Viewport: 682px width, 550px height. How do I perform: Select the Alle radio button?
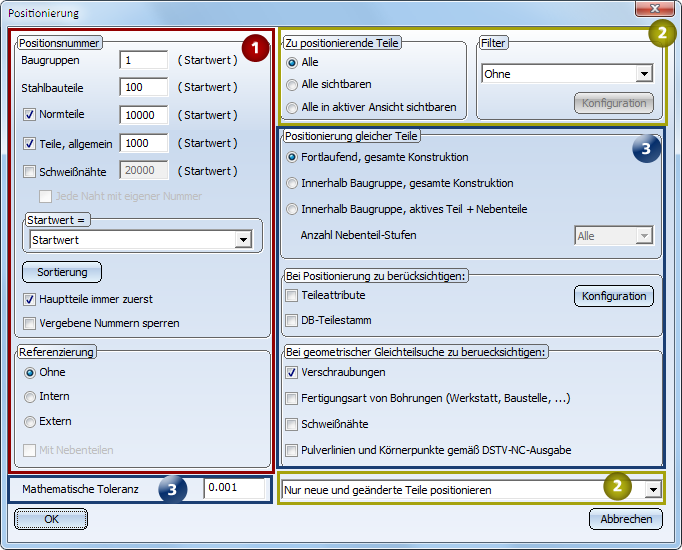pos(291,63)
